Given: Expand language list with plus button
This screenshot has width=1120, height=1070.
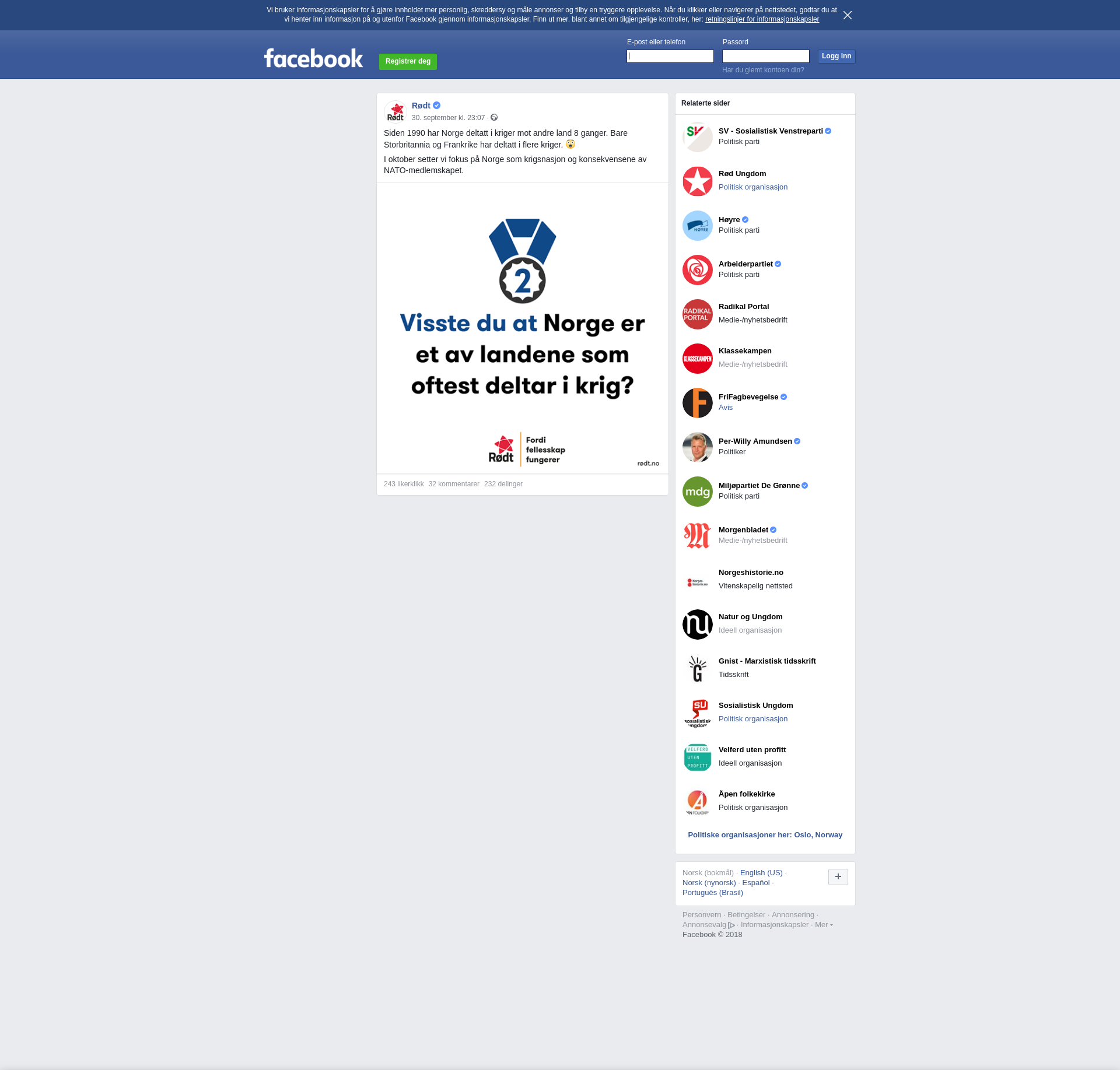Looking at the screenshot, I should [838, 876].
